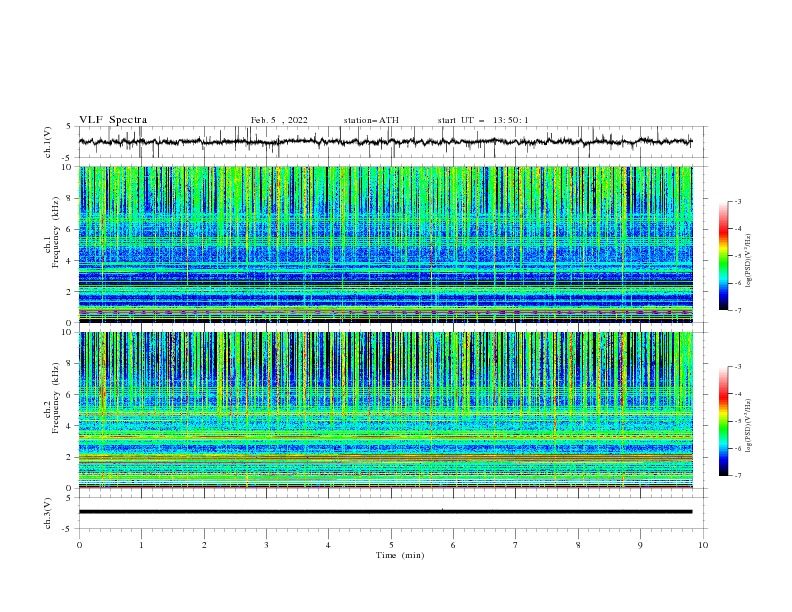Click the ch.2 "Frequency (kHz)" axis label

tap(56, 398)
